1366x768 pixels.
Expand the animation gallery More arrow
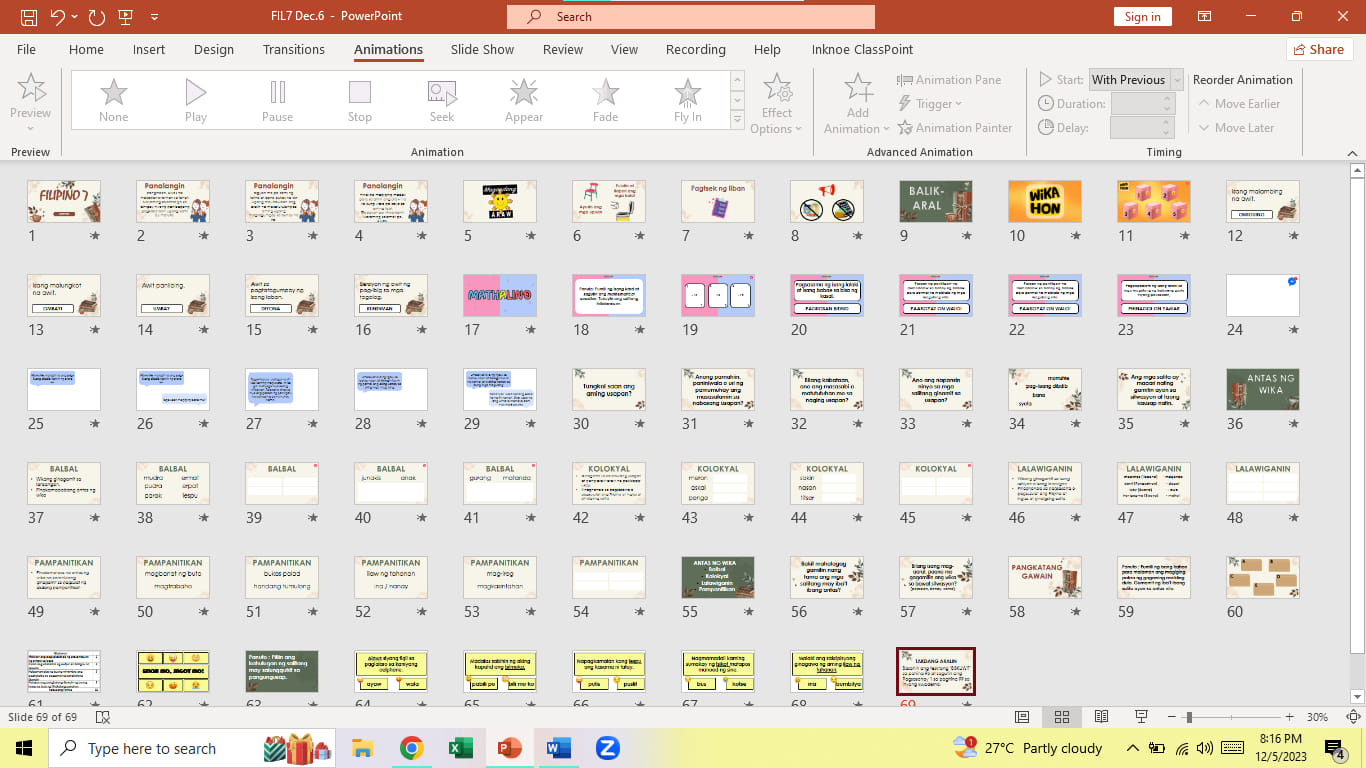coord(738,120)
